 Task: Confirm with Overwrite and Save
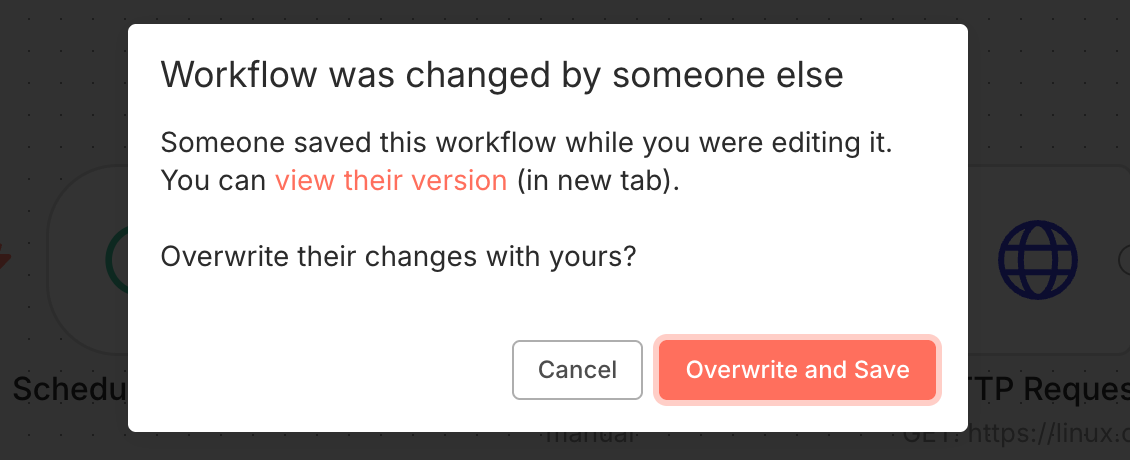coord(797,370)
